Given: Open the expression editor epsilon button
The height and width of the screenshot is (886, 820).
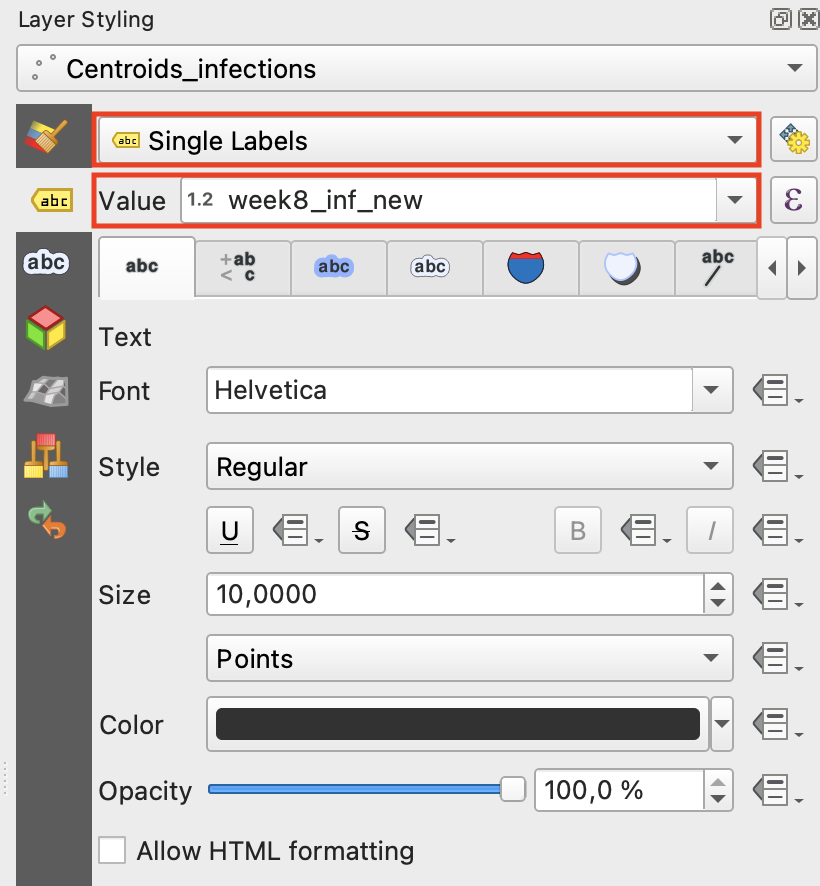Looking at the screenshot, I should (x=794, y=200).
